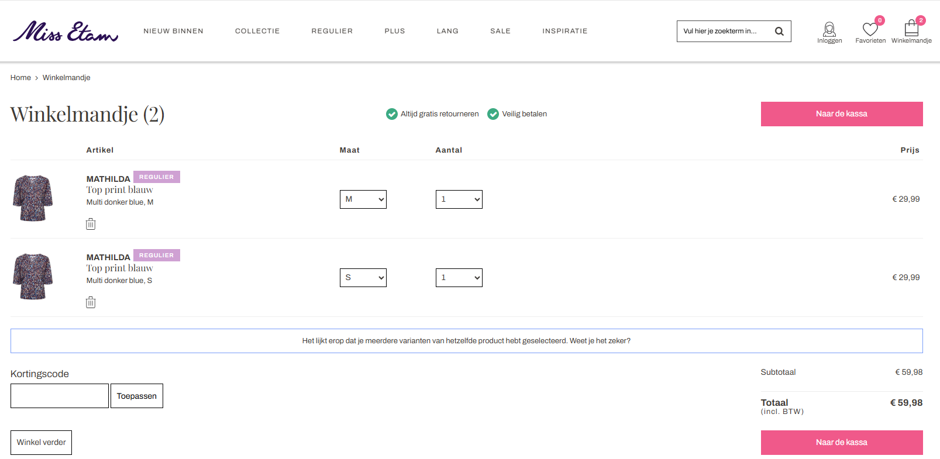Go to Home breadcrumb link
This screenshot has width=940, height=459.
coord(20,78)
